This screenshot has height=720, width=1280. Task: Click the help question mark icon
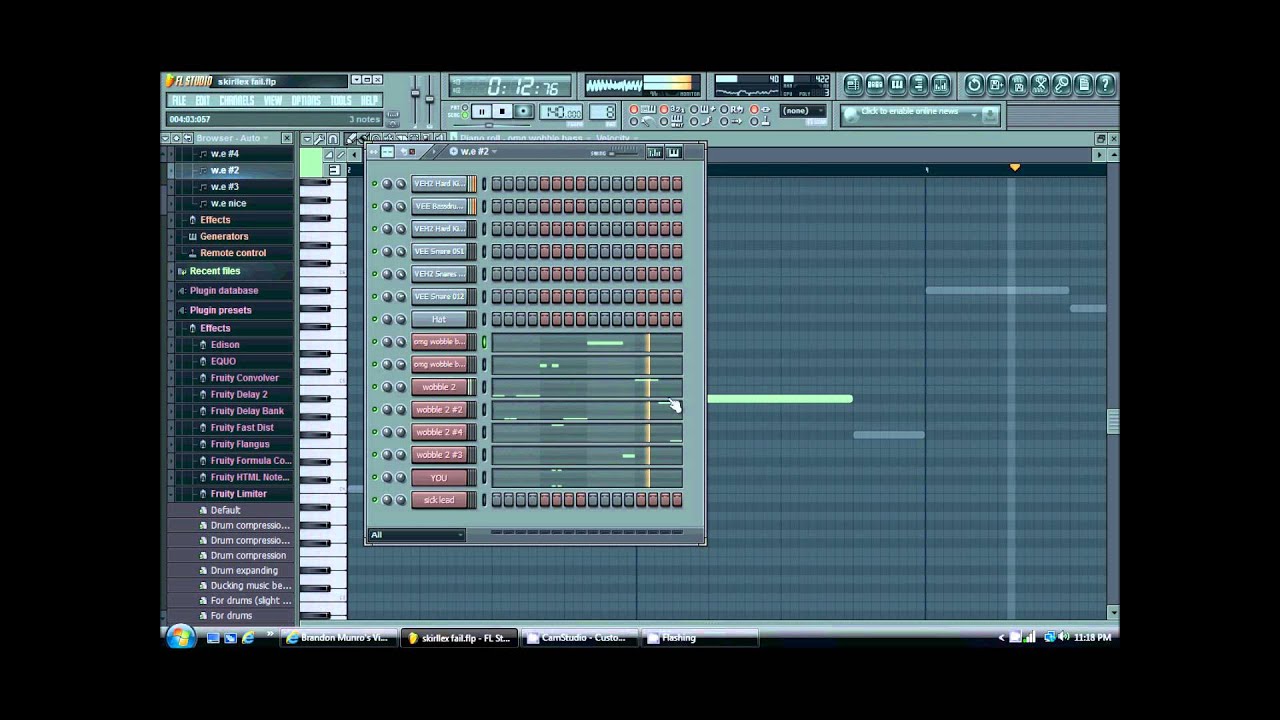click(x=1106, y=84)
